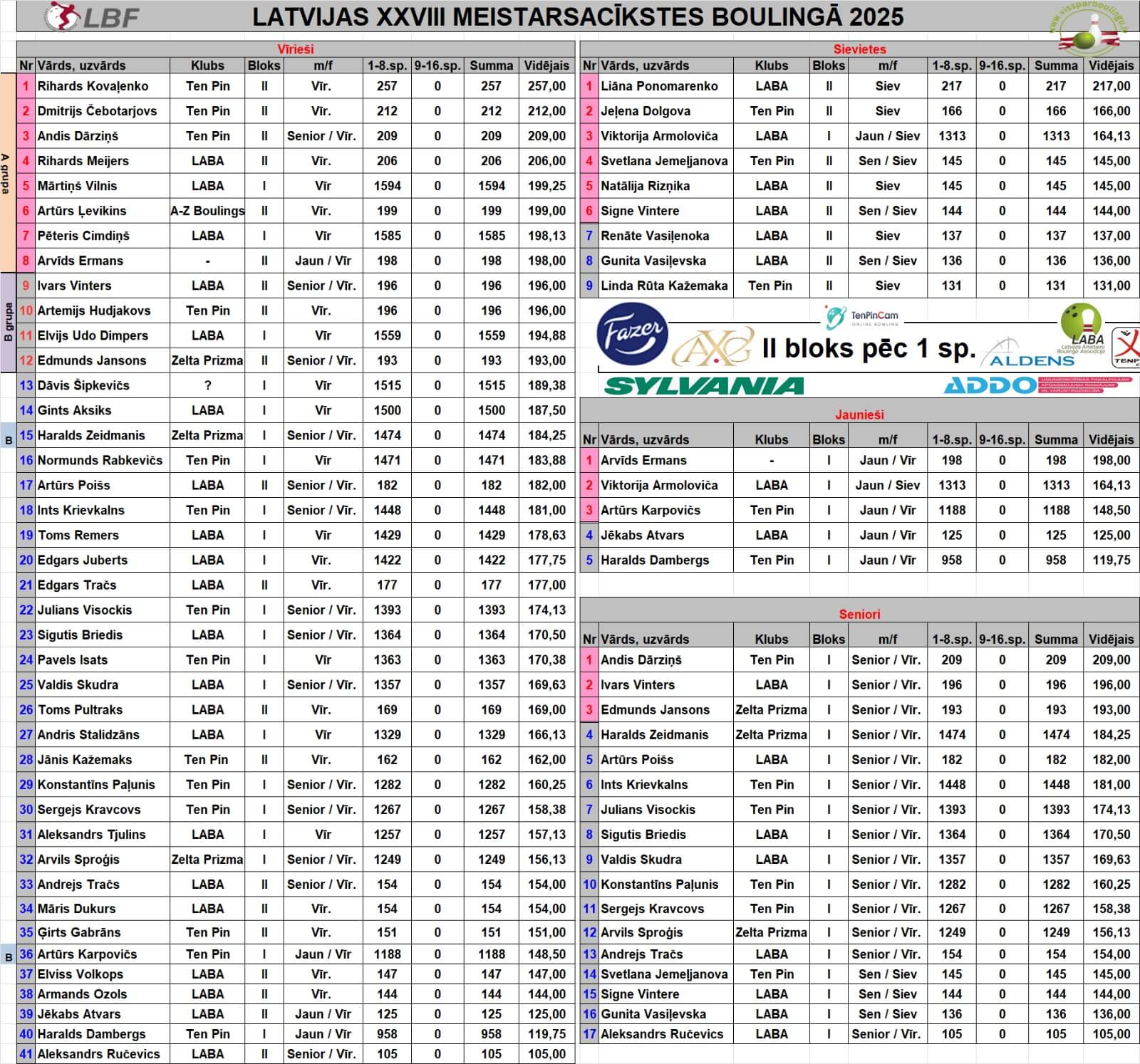
Task: Click 'Haralds Dambergs' in the Jaunieši table
Action: 665,560
